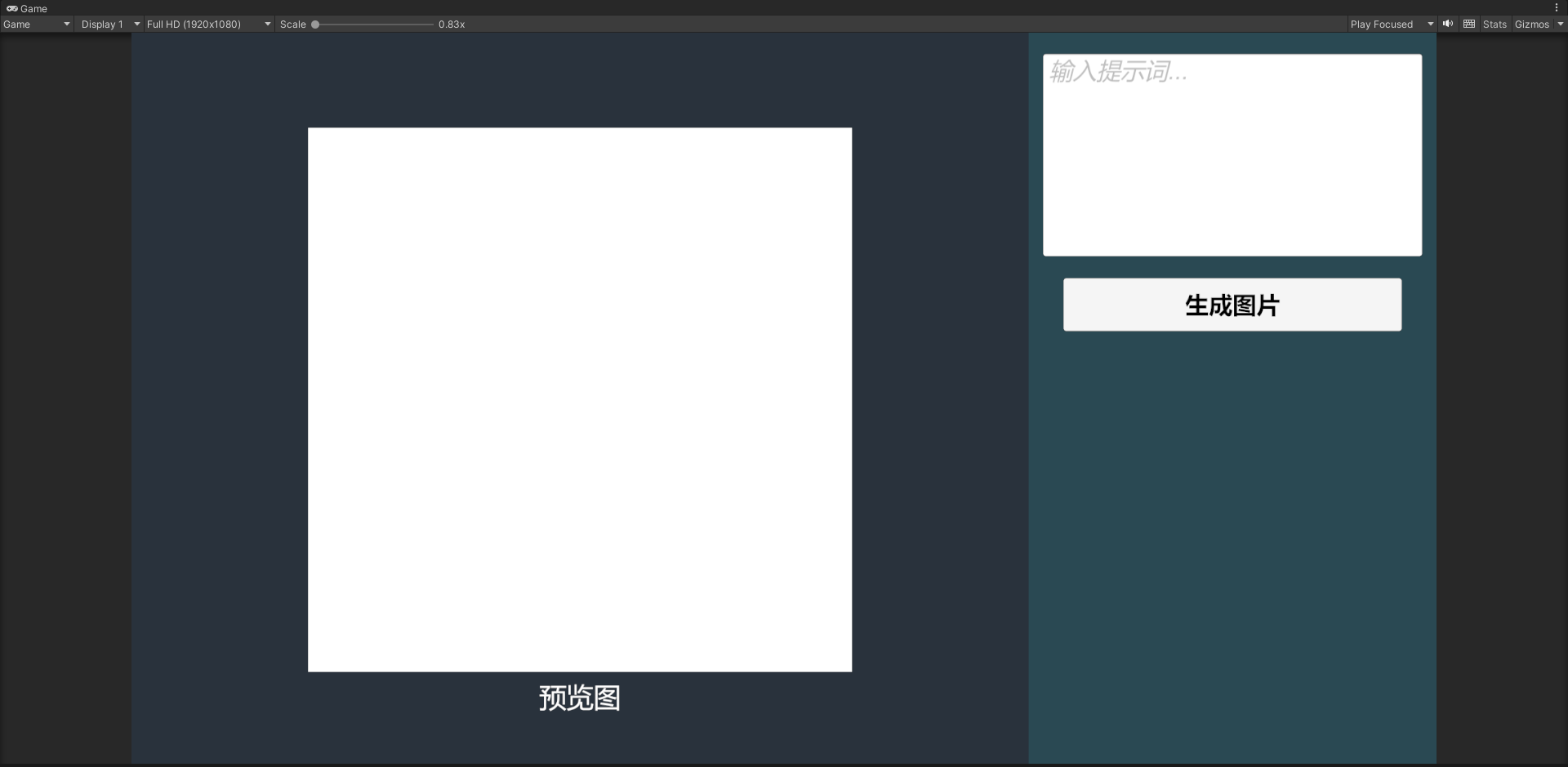
Task: Click the 输入提示词 prompt input field
Action: click(x=1232, y=155)
